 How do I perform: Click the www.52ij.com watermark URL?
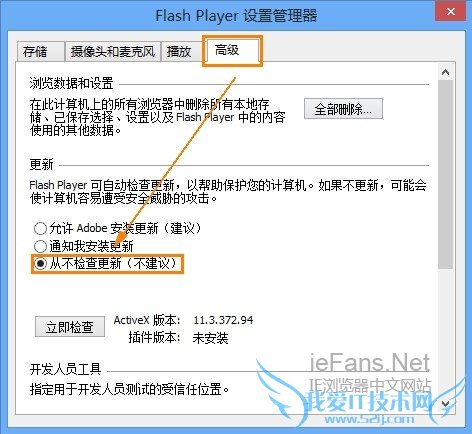(x=369, y=419)
